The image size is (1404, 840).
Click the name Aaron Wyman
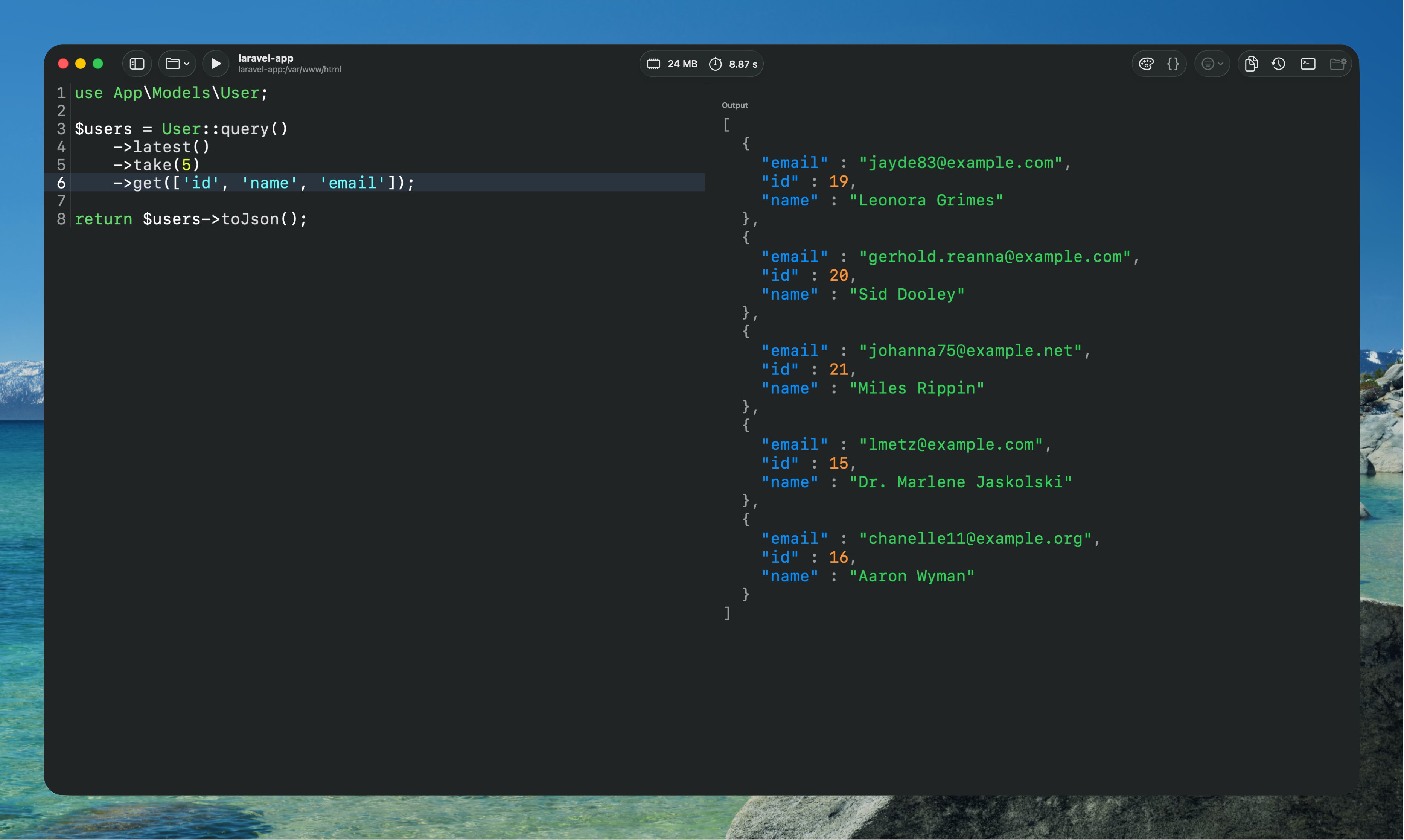click(912, 576)
